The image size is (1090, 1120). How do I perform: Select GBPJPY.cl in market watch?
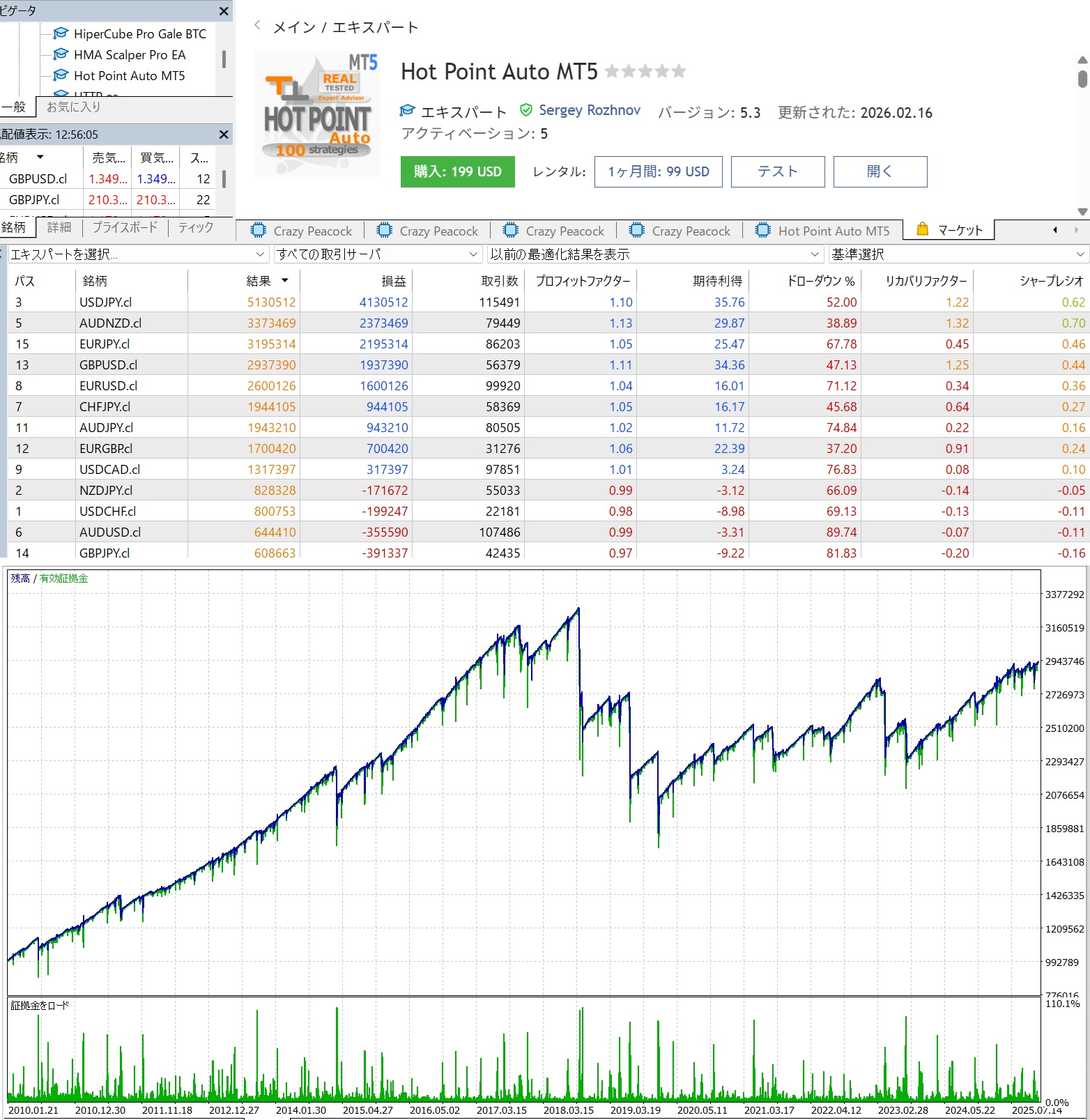tap(108, 200)
